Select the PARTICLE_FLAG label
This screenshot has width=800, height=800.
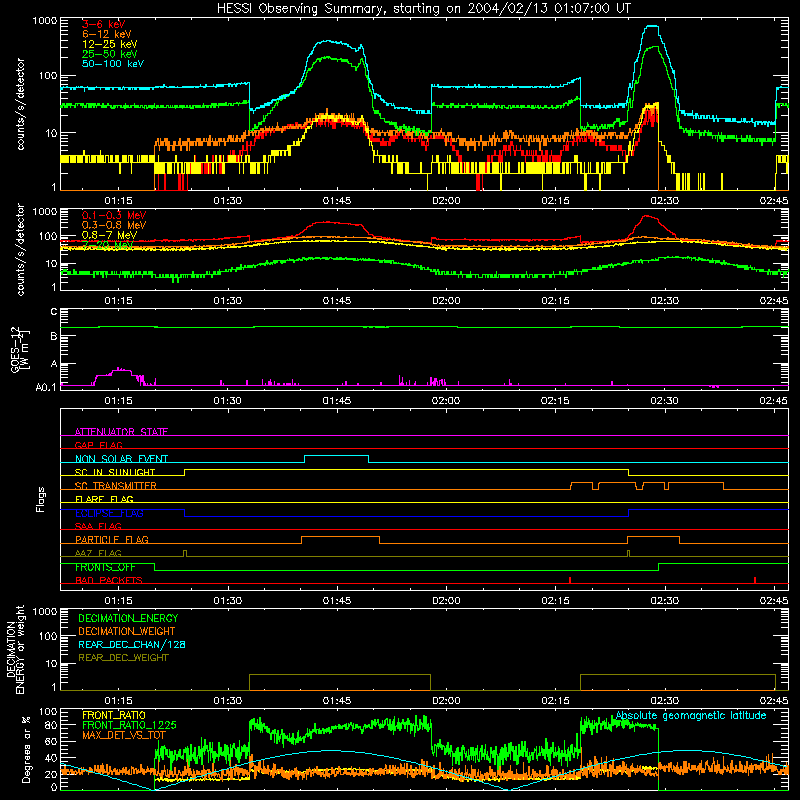coord(112,539)
